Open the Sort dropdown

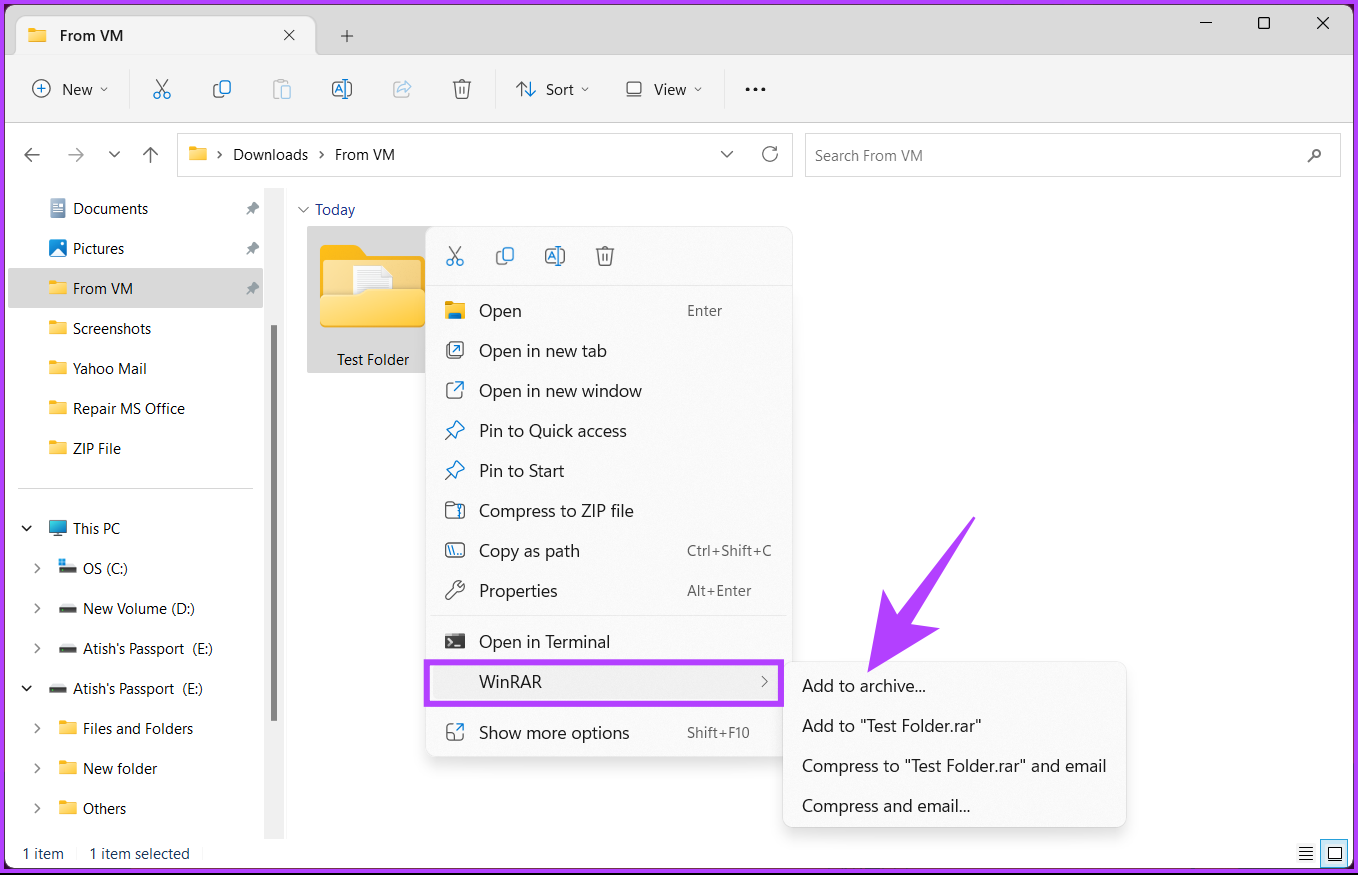[x=552, y=89]
